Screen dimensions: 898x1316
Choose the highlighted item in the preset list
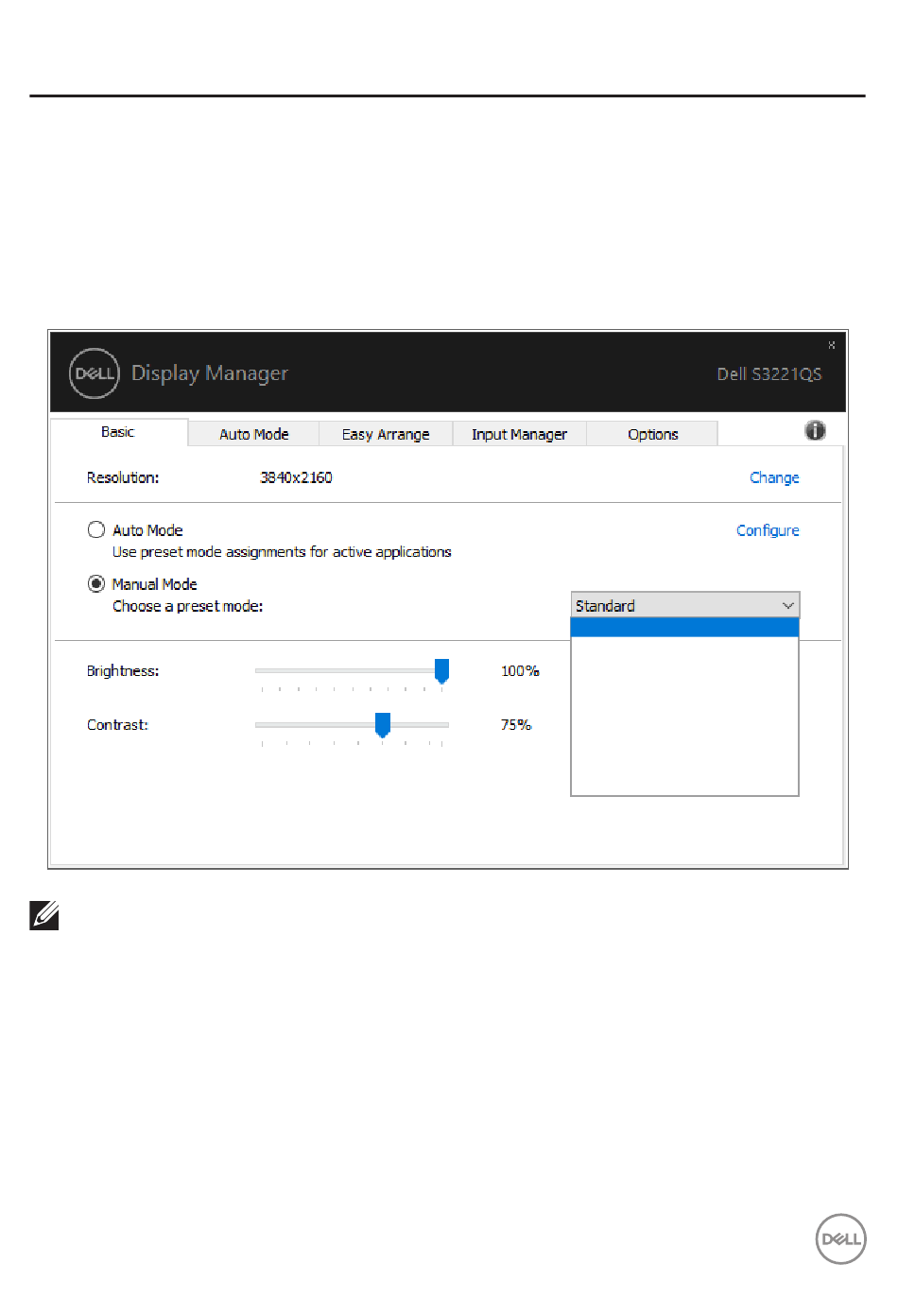pyautogui.click(x=685, y=628)
